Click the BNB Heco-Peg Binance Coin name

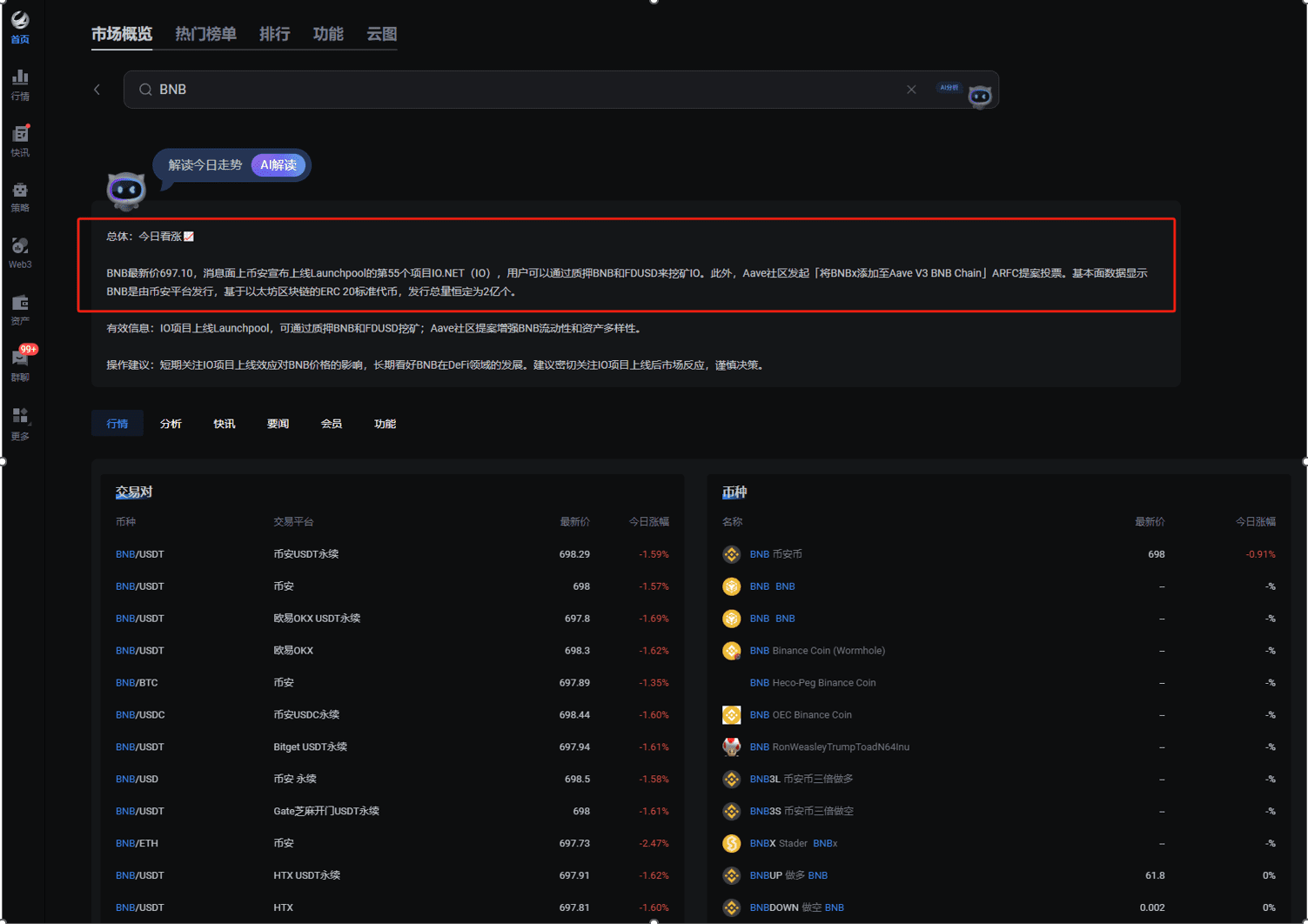813,683
